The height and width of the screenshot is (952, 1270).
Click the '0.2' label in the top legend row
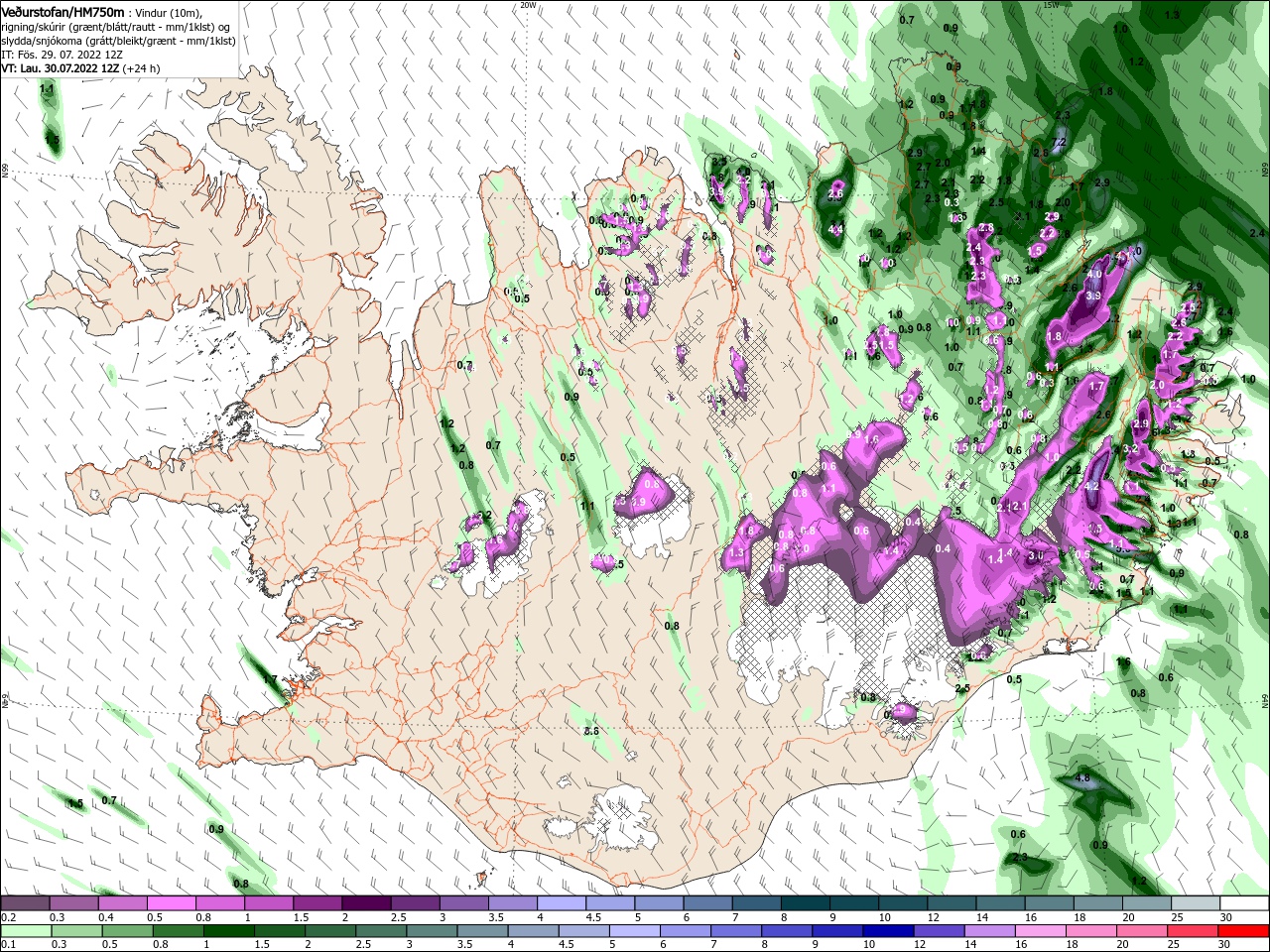pos(8,917)
